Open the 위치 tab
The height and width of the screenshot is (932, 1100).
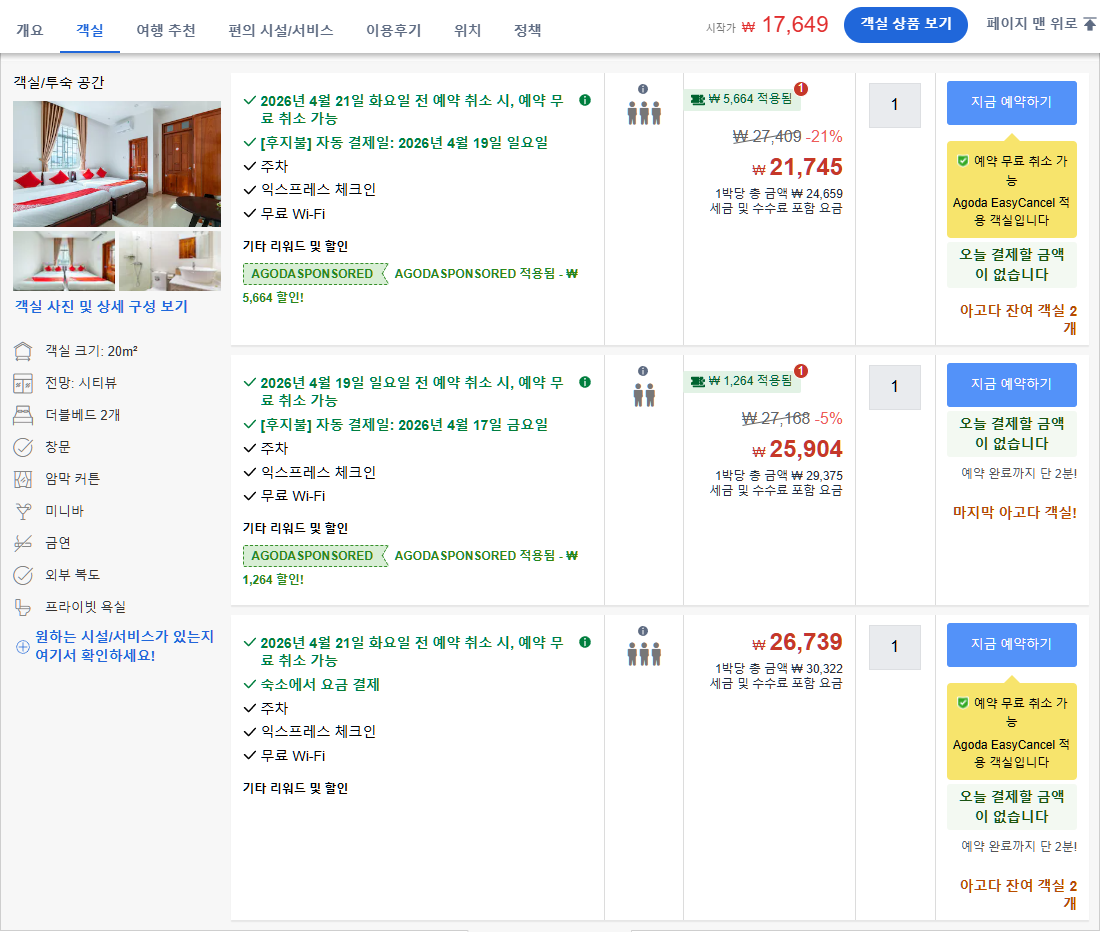tap(467, 30)
